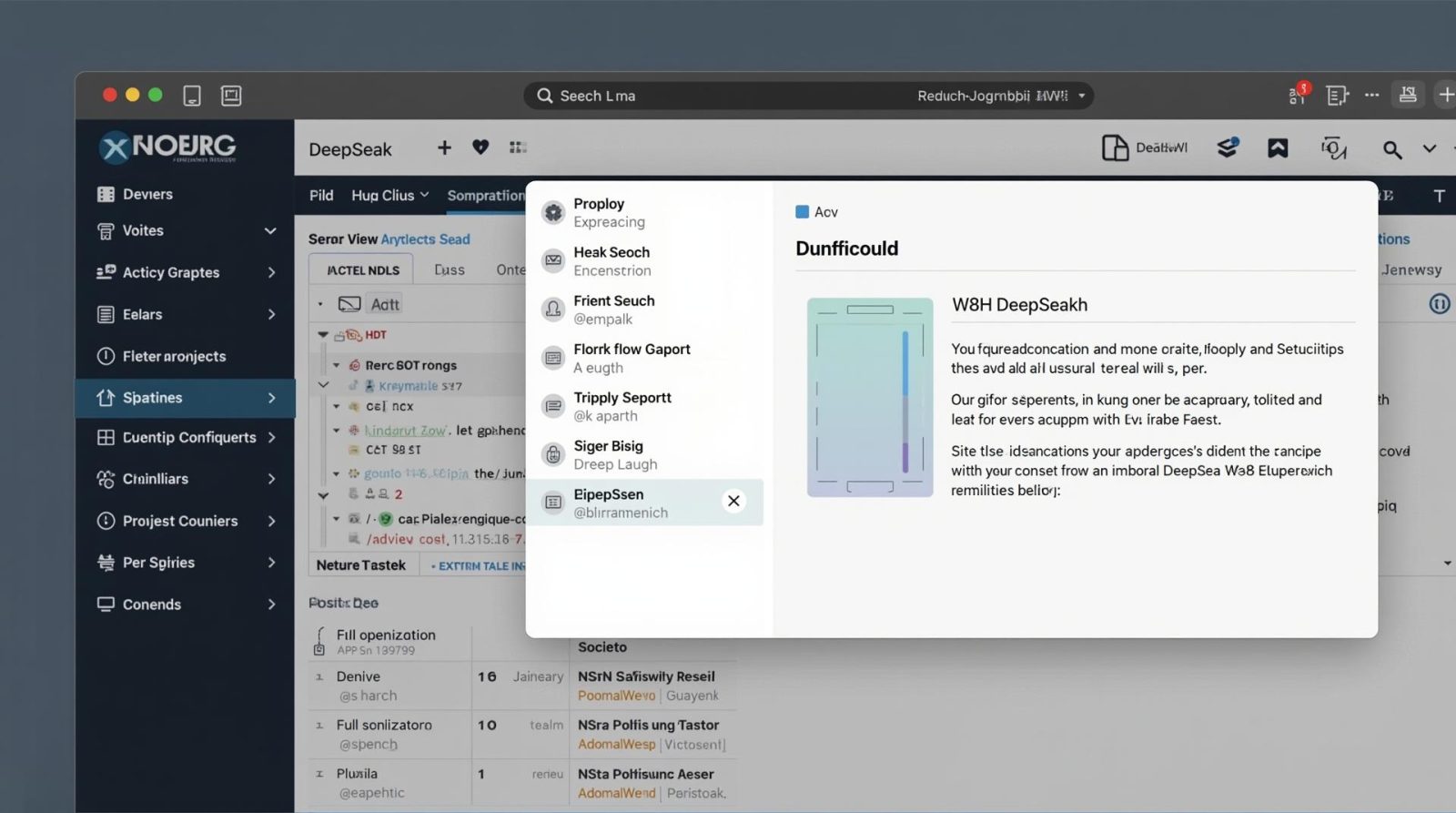The image size is (1456, 813).
Task: Click the EXTRM TALE link
Action: (479, 565)
